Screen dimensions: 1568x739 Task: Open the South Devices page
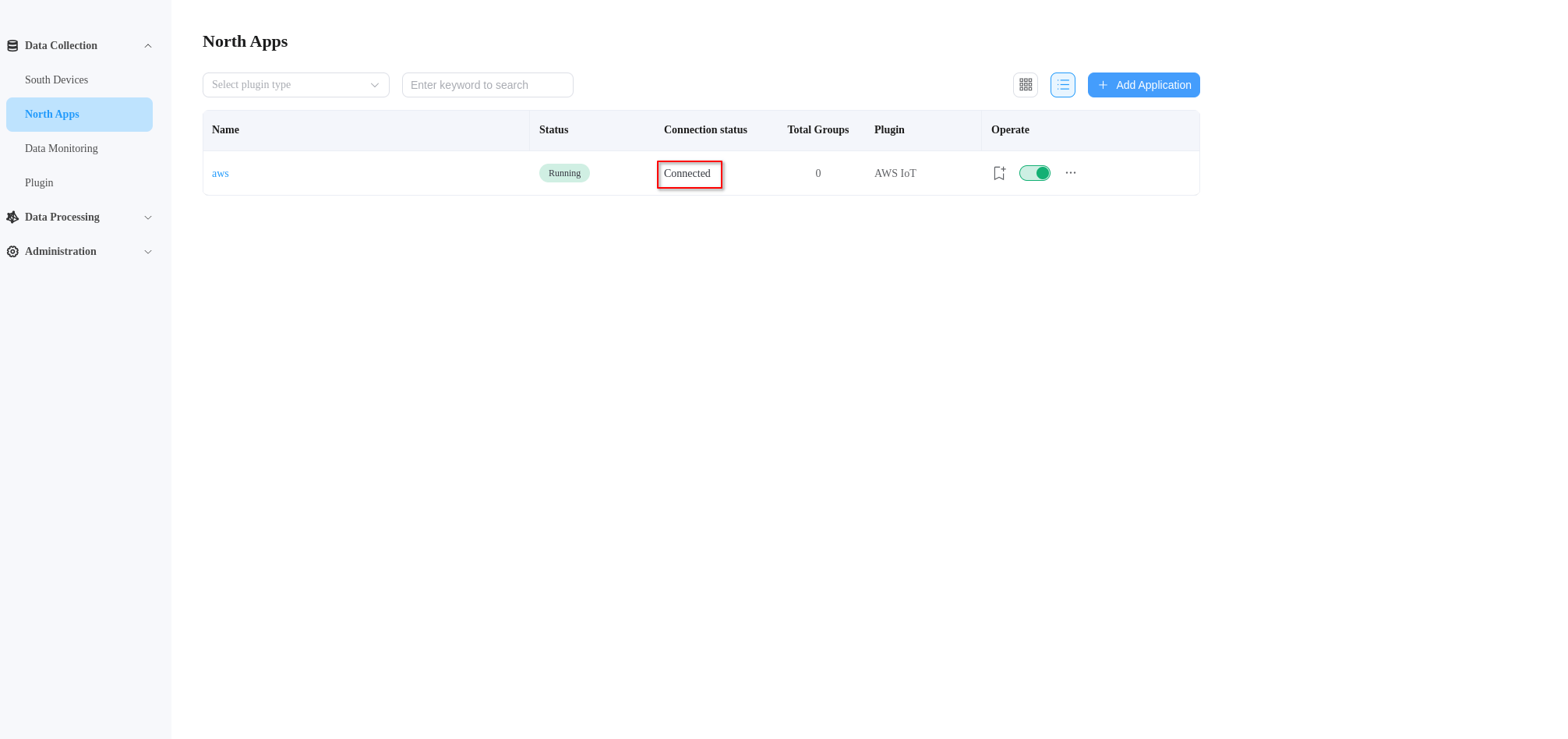56,80
